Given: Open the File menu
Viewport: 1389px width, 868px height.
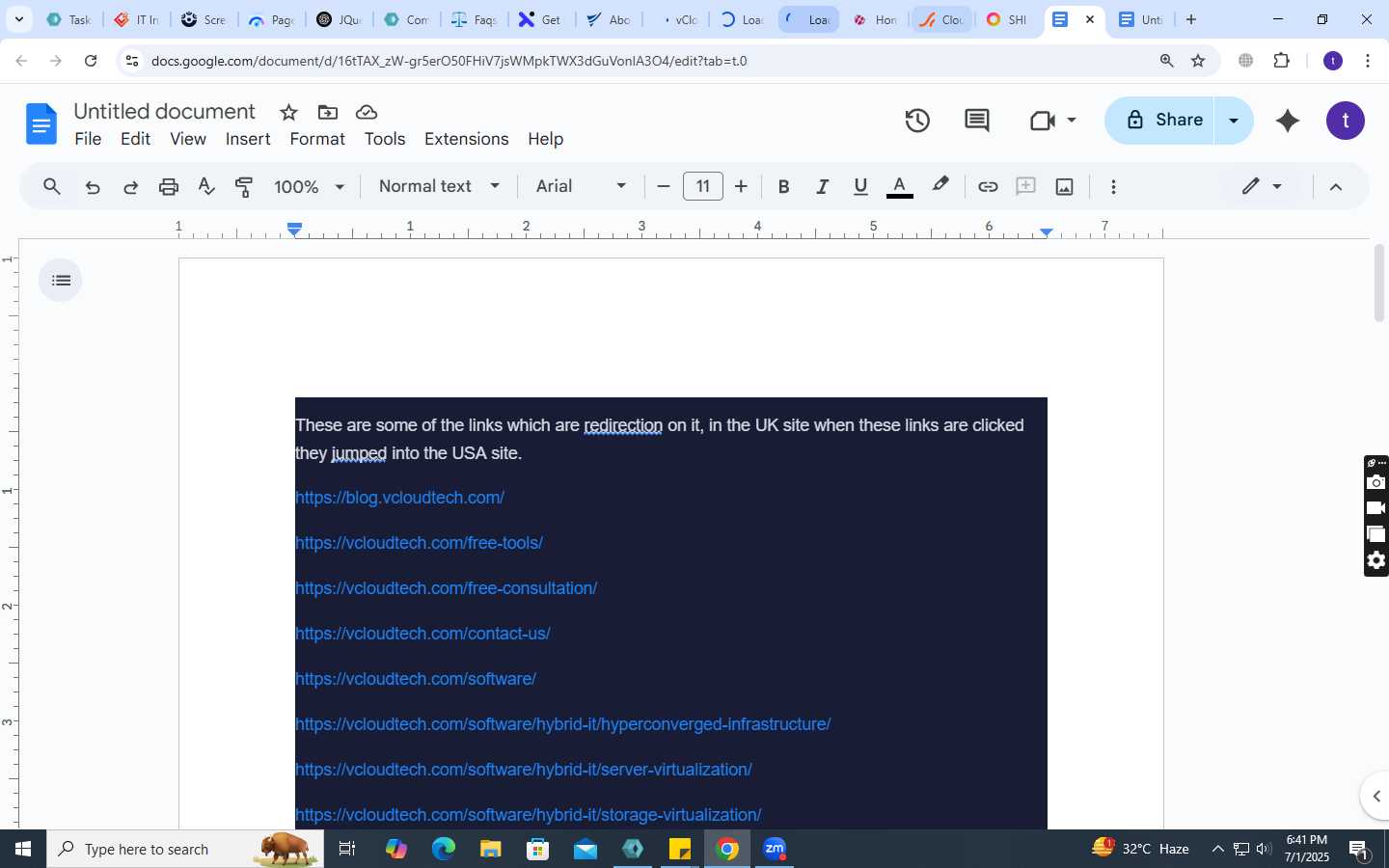Looking at the screenshot, I should click(88, 139).
